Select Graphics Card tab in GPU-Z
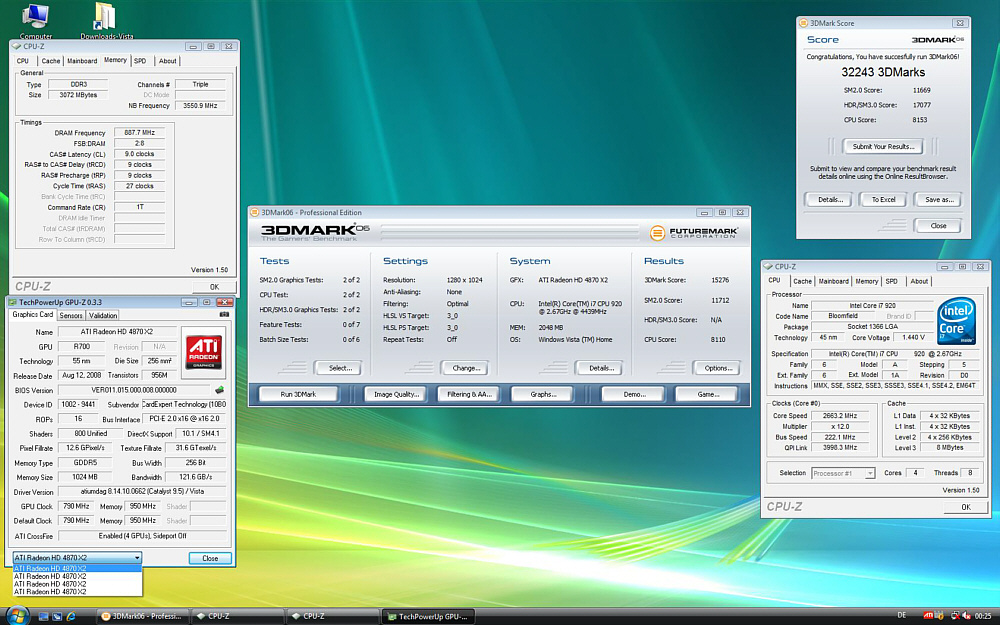Screen dimensions: 1000x625 pos(33,314)
